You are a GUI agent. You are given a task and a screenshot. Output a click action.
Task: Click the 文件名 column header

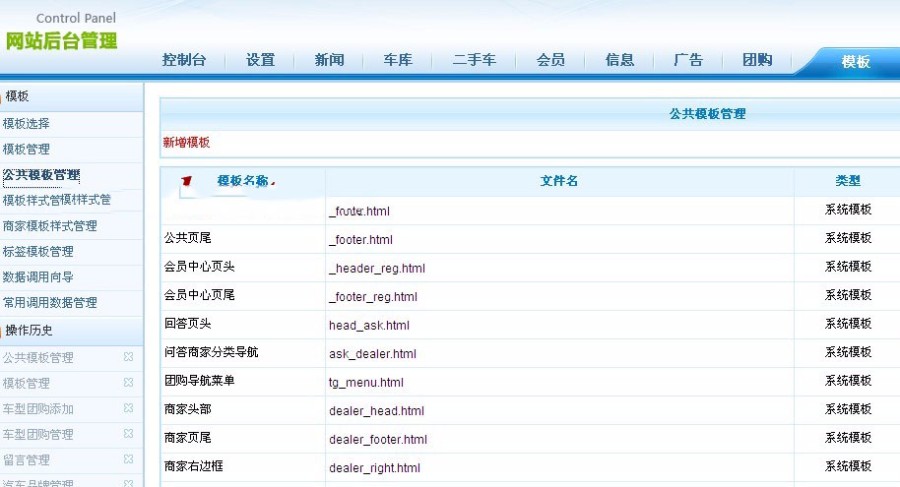pyautogui.click(x=558, y=181)
